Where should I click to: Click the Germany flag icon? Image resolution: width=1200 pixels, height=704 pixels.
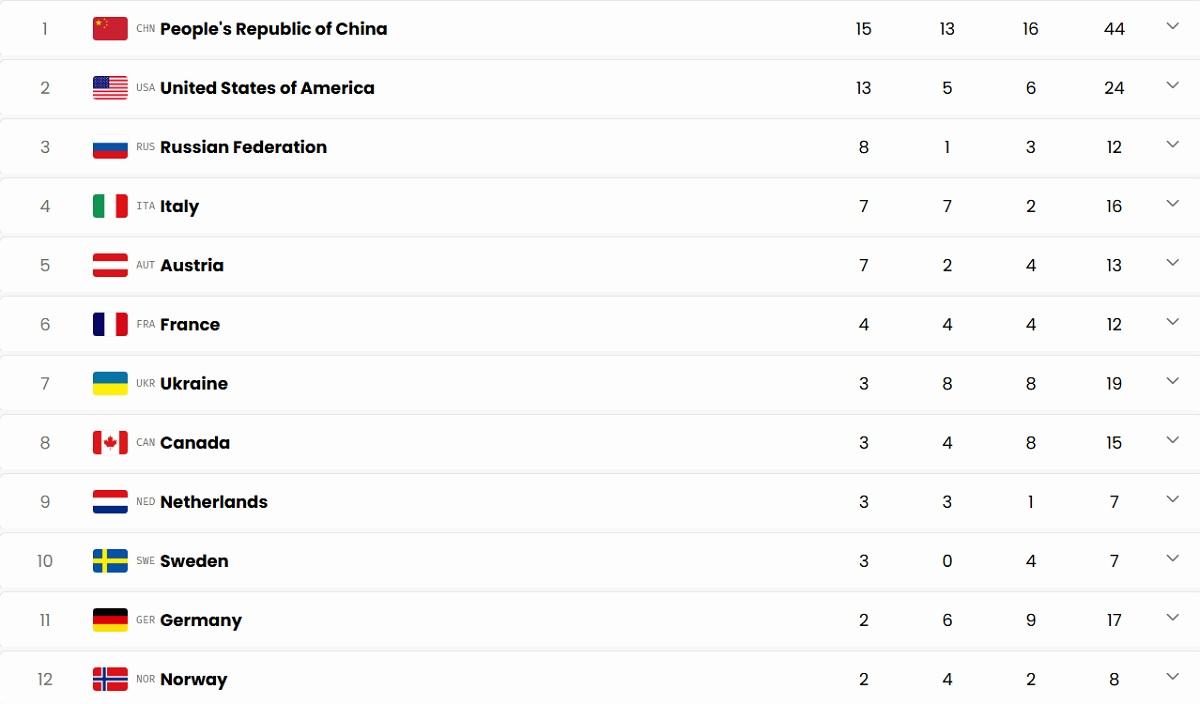click(110, 620)
